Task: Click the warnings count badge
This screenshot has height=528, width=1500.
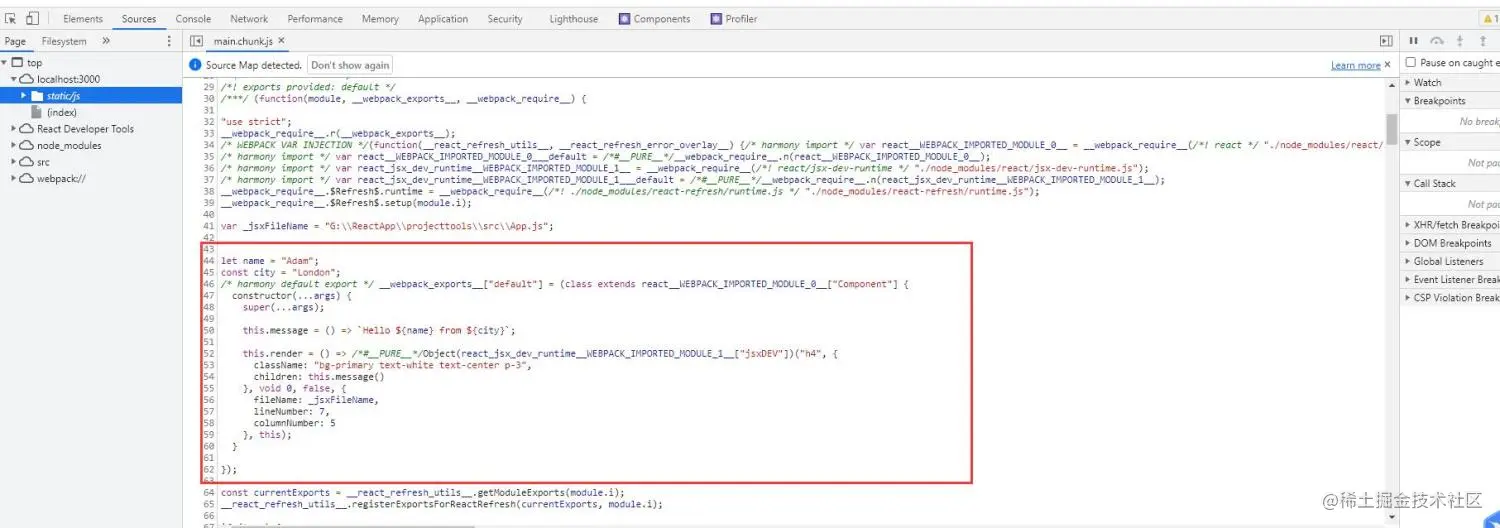Action: 1490,18
